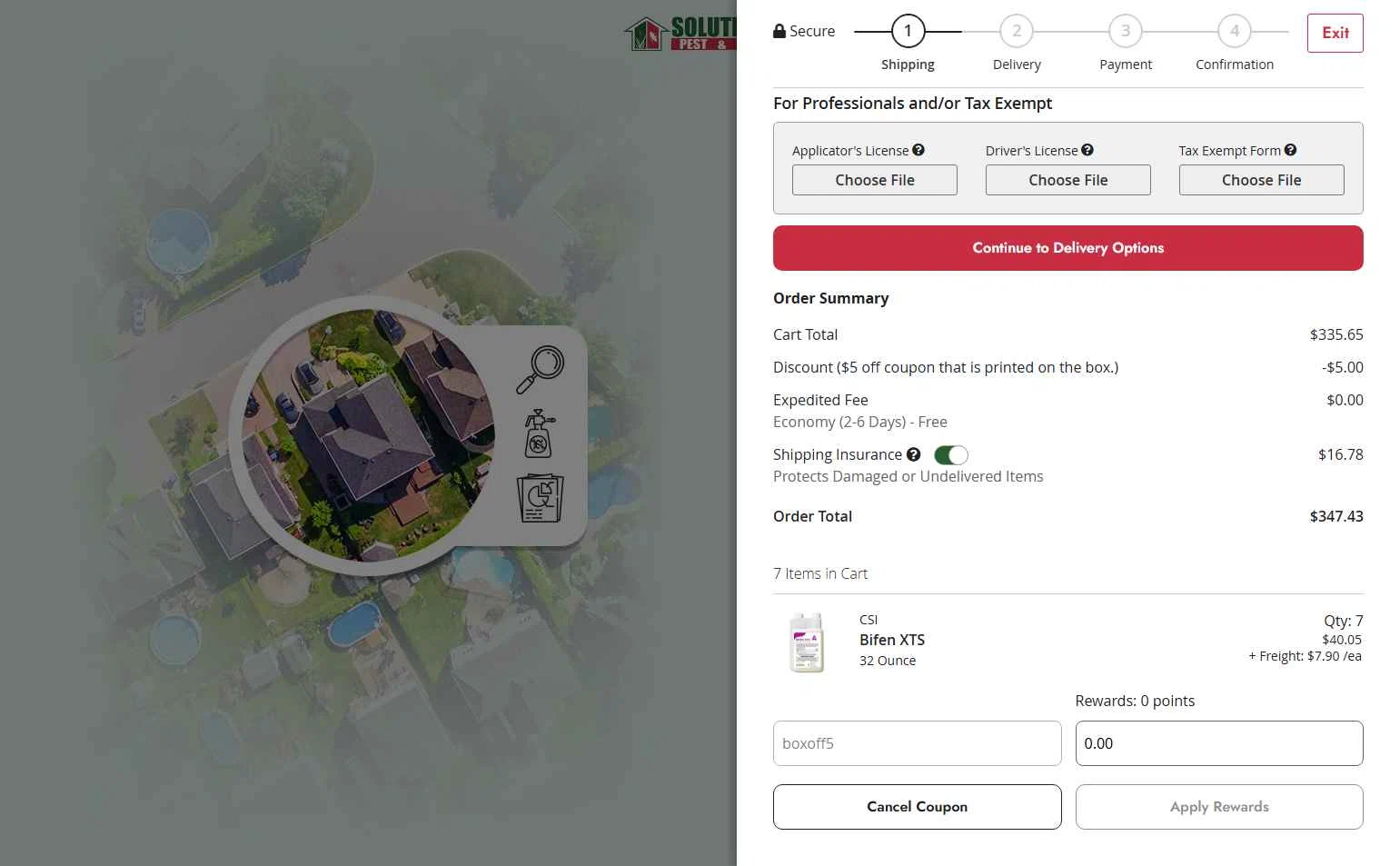
Task: Open the Applicator's License help icon
Action: (x=918, y=150)
